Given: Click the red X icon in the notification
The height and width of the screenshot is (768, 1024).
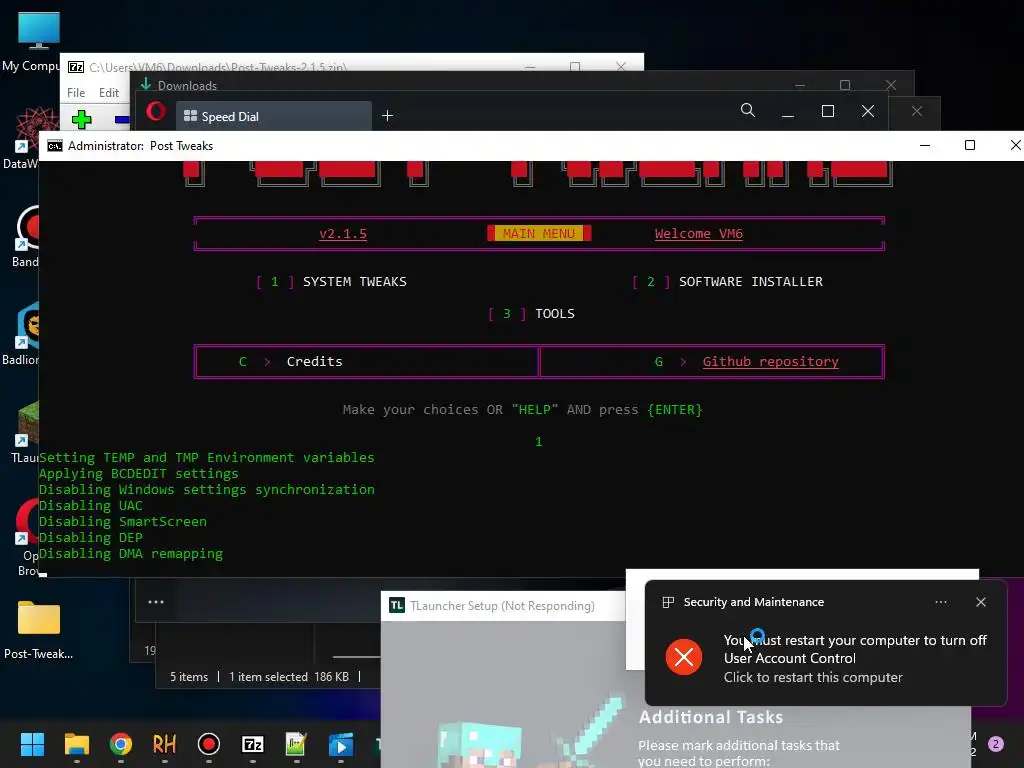Looking at the screenshot, I should pyautogui.click(x=684, y=657).
